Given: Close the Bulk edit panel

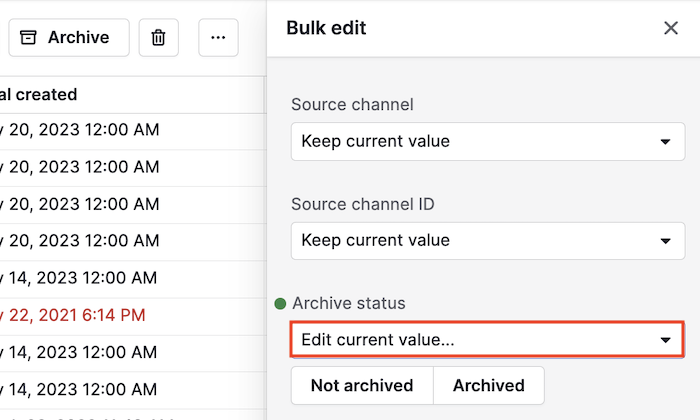Looking at the screenshot, I should (x=671, y=28).
